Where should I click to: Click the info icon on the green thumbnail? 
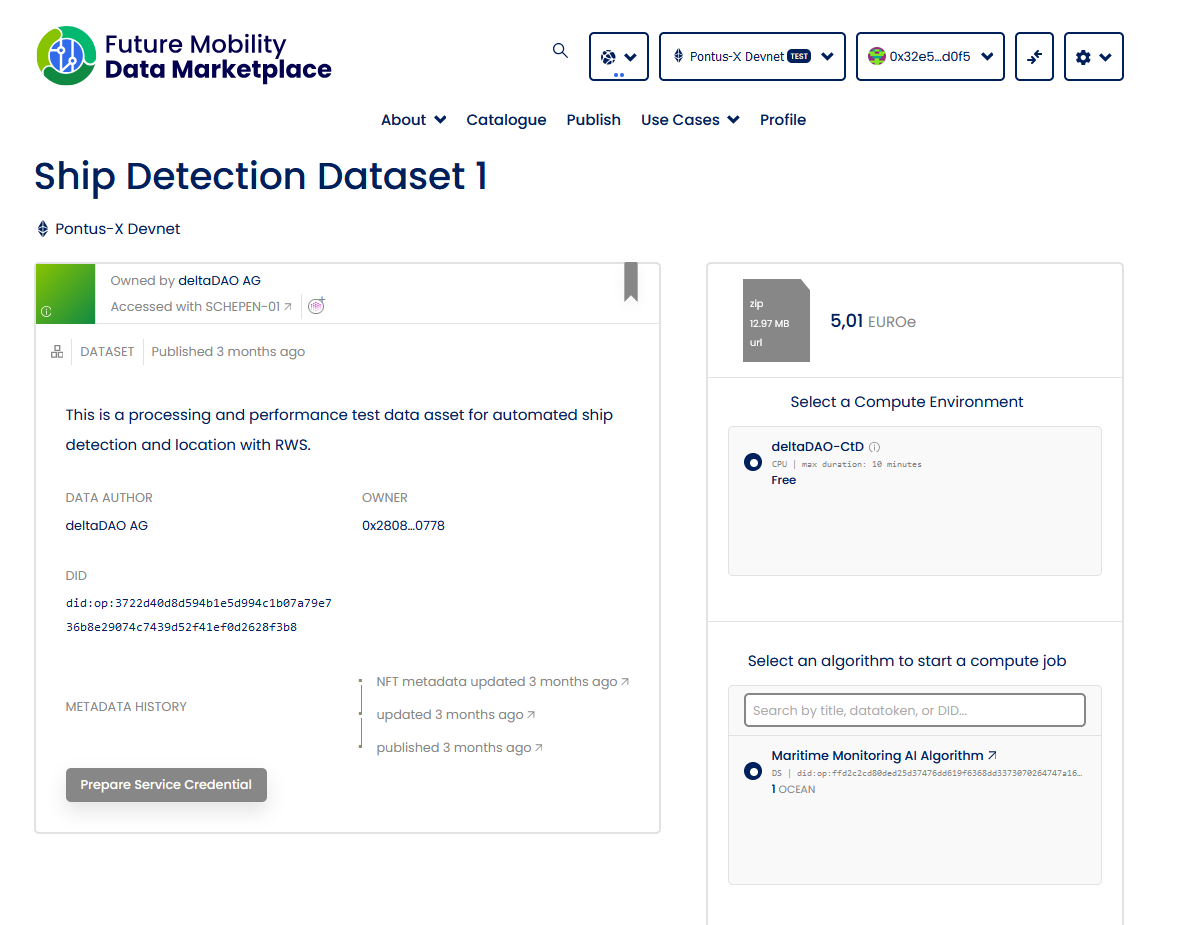pos(45,312)
